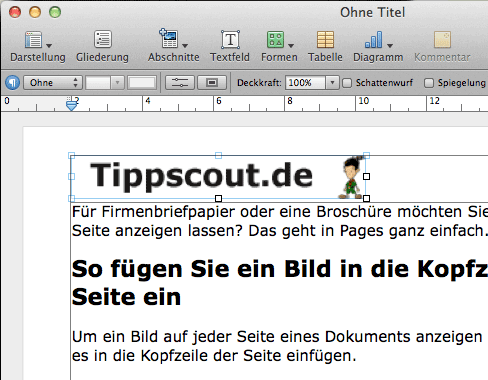
Task: Click the Formen dropdown arrow
Action: (291, 46)
